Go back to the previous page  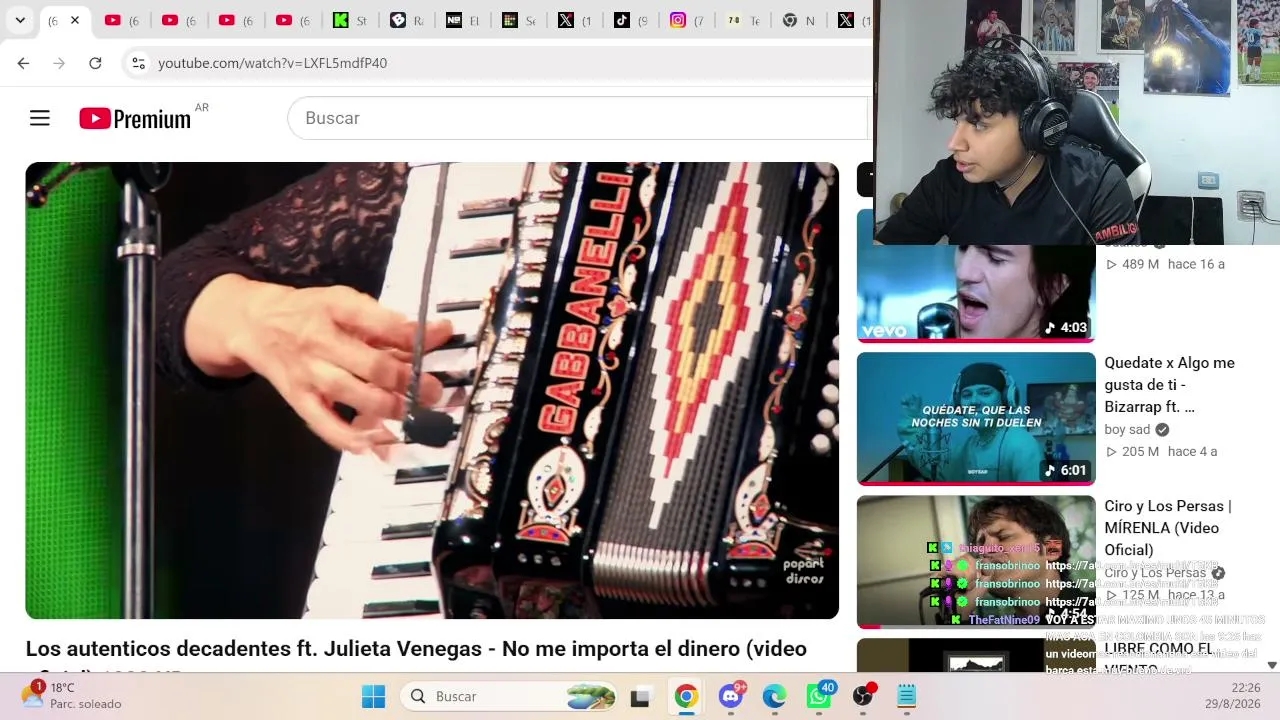coord(23,63)
